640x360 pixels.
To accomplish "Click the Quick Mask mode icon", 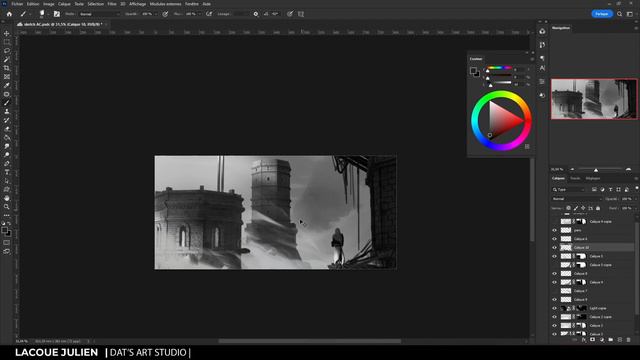I will point(7,243).
